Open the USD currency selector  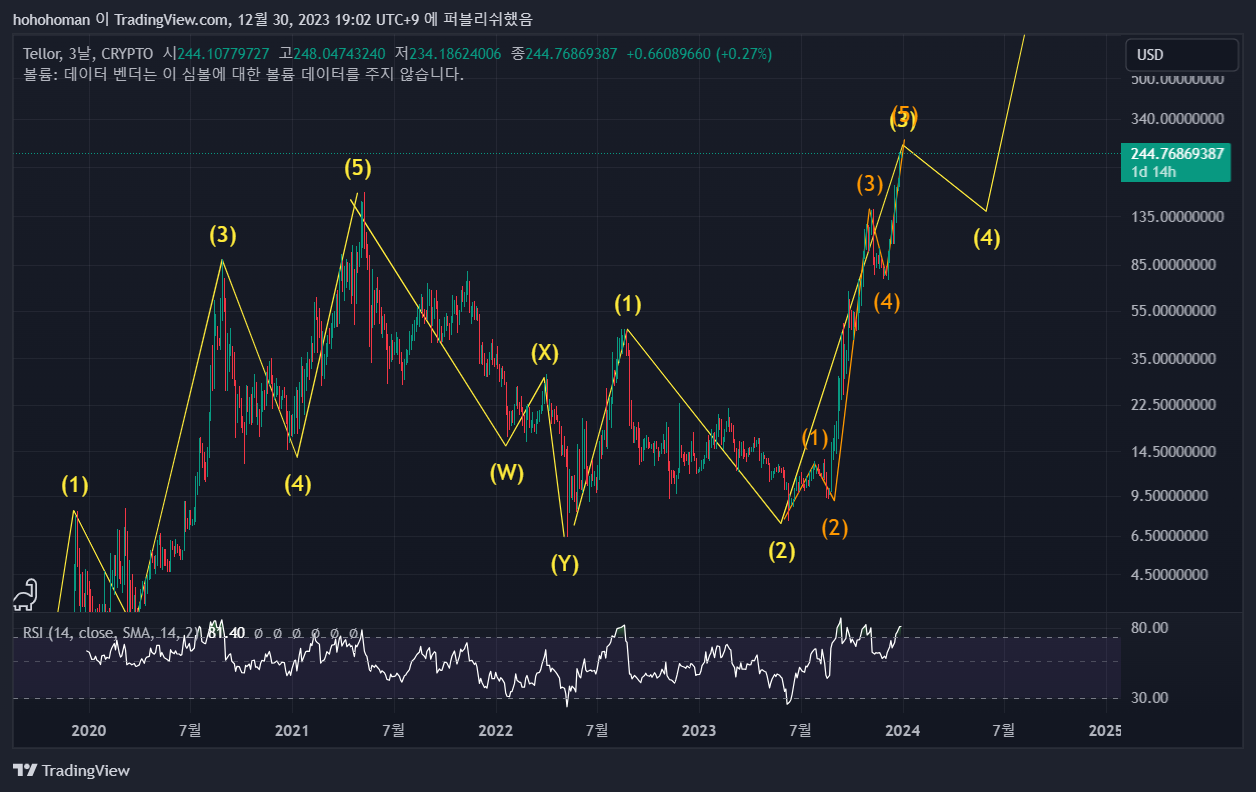tap(1181, 55)
